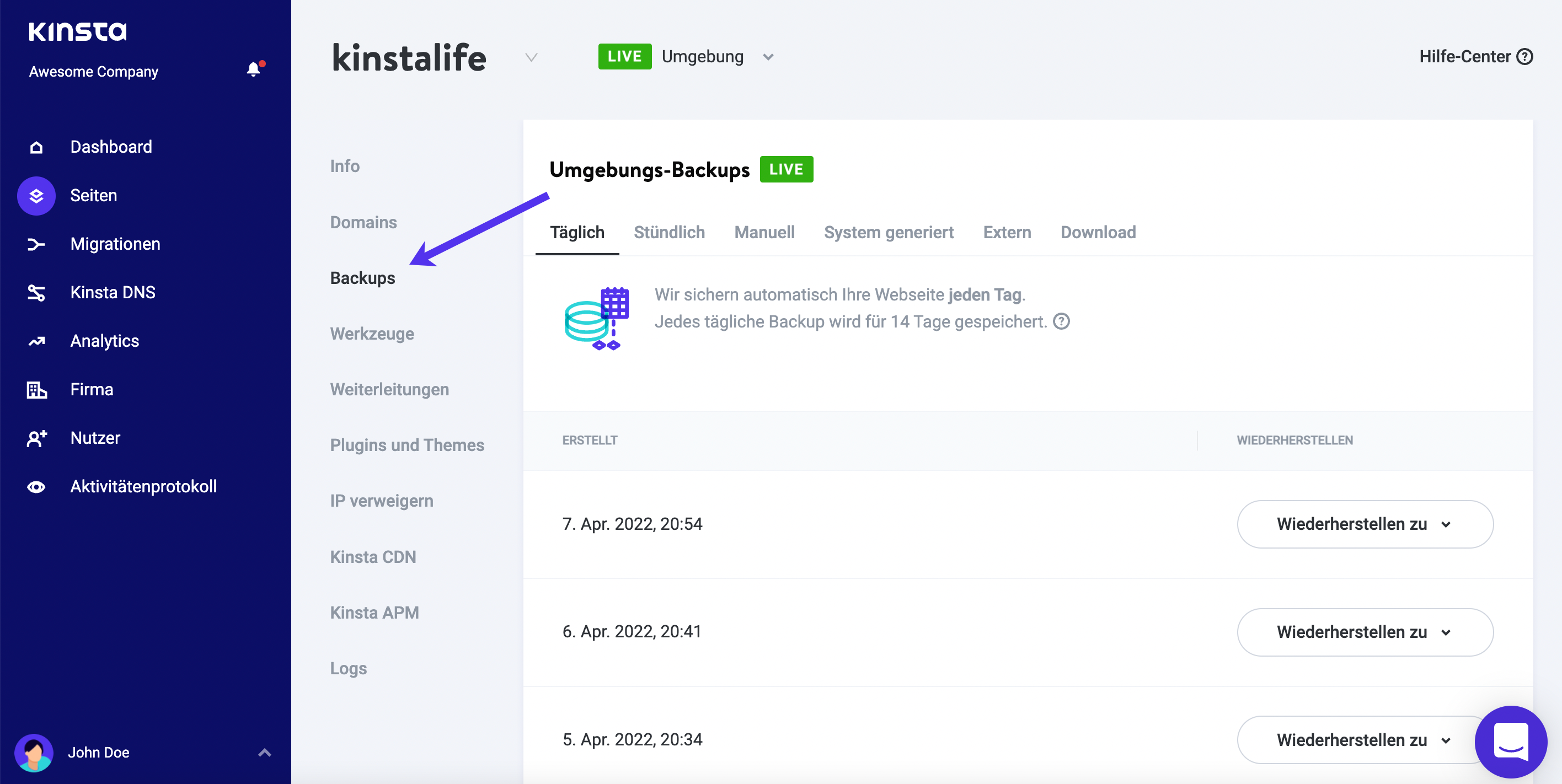Viewport: 1562px width, 784px height.
Task: Switch to the Manuell backup tab
Action: (764, 231)
